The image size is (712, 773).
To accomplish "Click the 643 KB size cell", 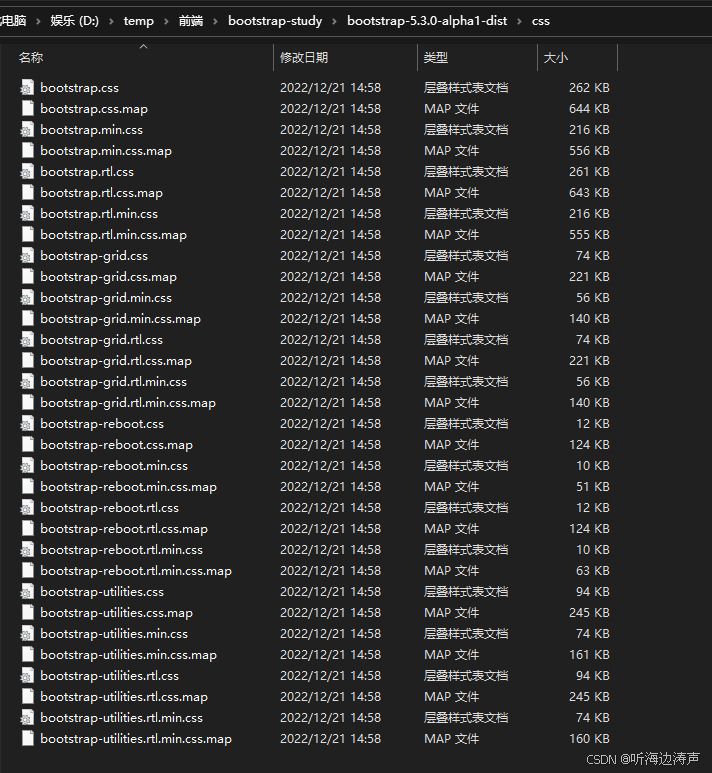I will coord(589,193).
